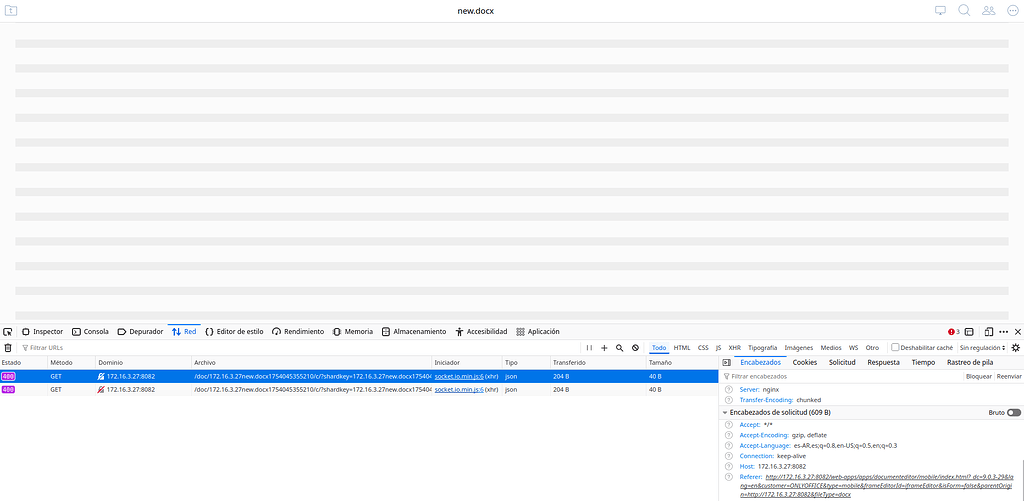Click the element picker icon in devtools

point(8,331)
